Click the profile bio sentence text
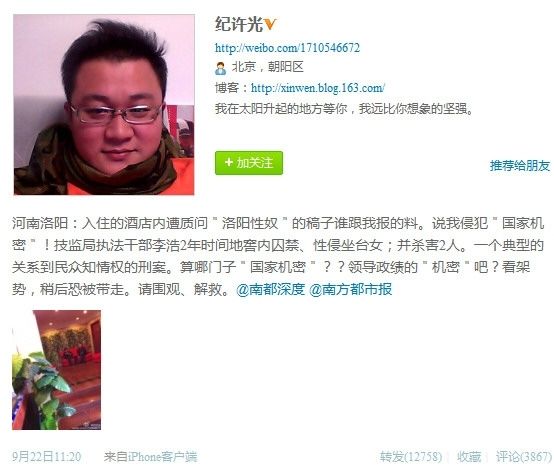554x473 pixels. 344,108
